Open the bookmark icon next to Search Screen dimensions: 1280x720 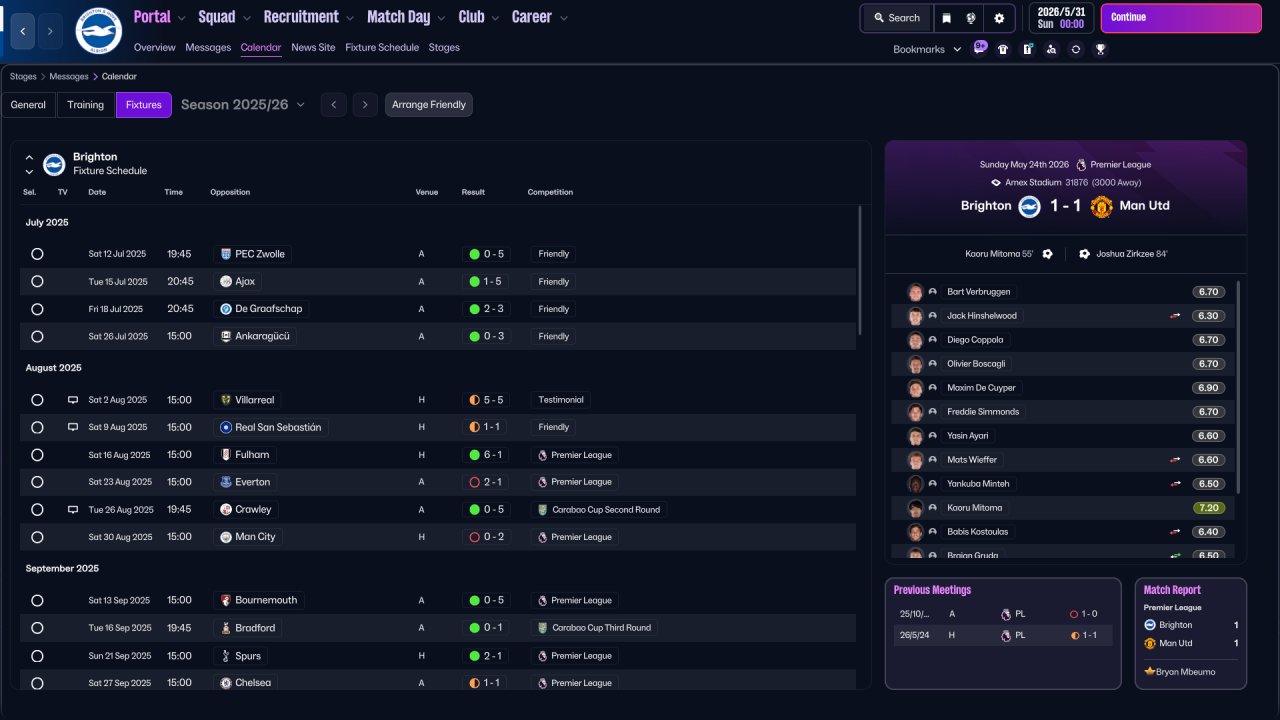coord(946,18)
